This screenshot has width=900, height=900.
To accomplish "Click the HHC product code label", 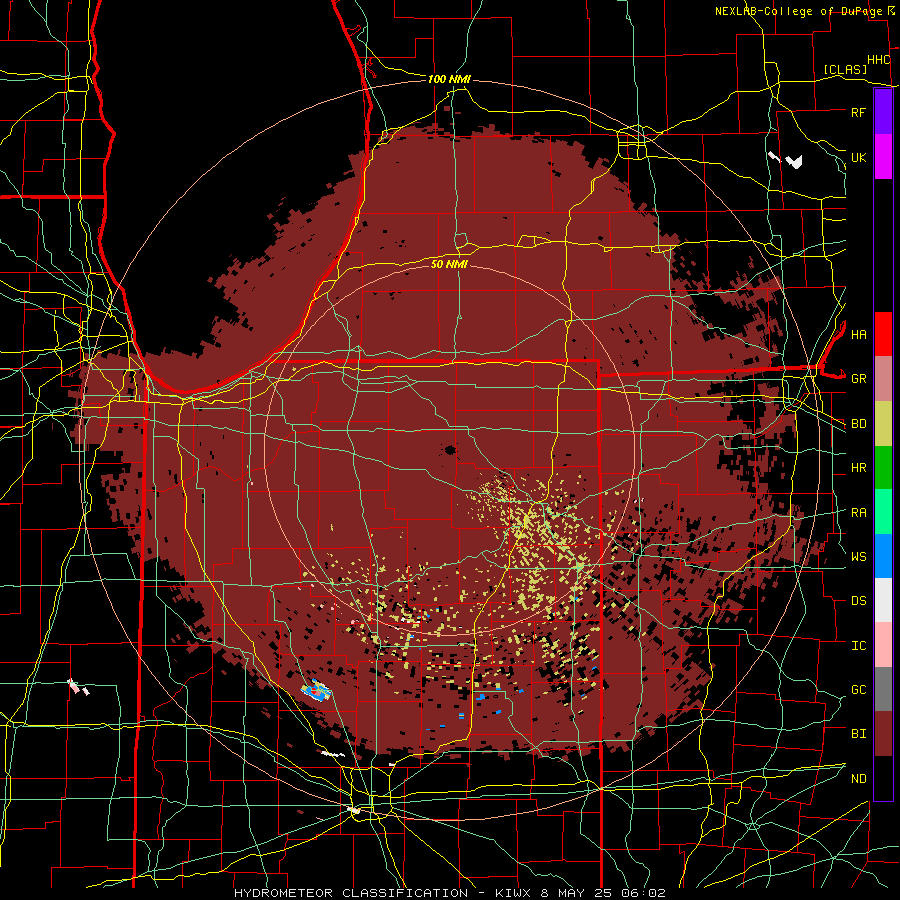I will coord(878,60).
